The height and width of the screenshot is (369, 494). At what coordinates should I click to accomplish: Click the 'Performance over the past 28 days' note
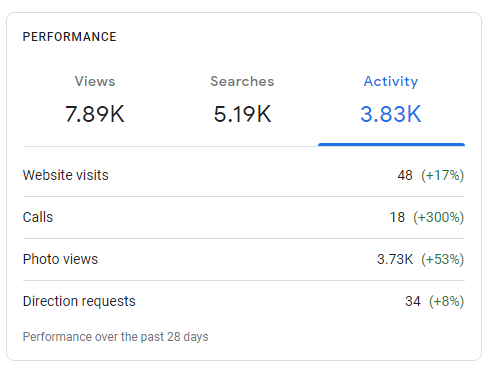pos(116,337)
